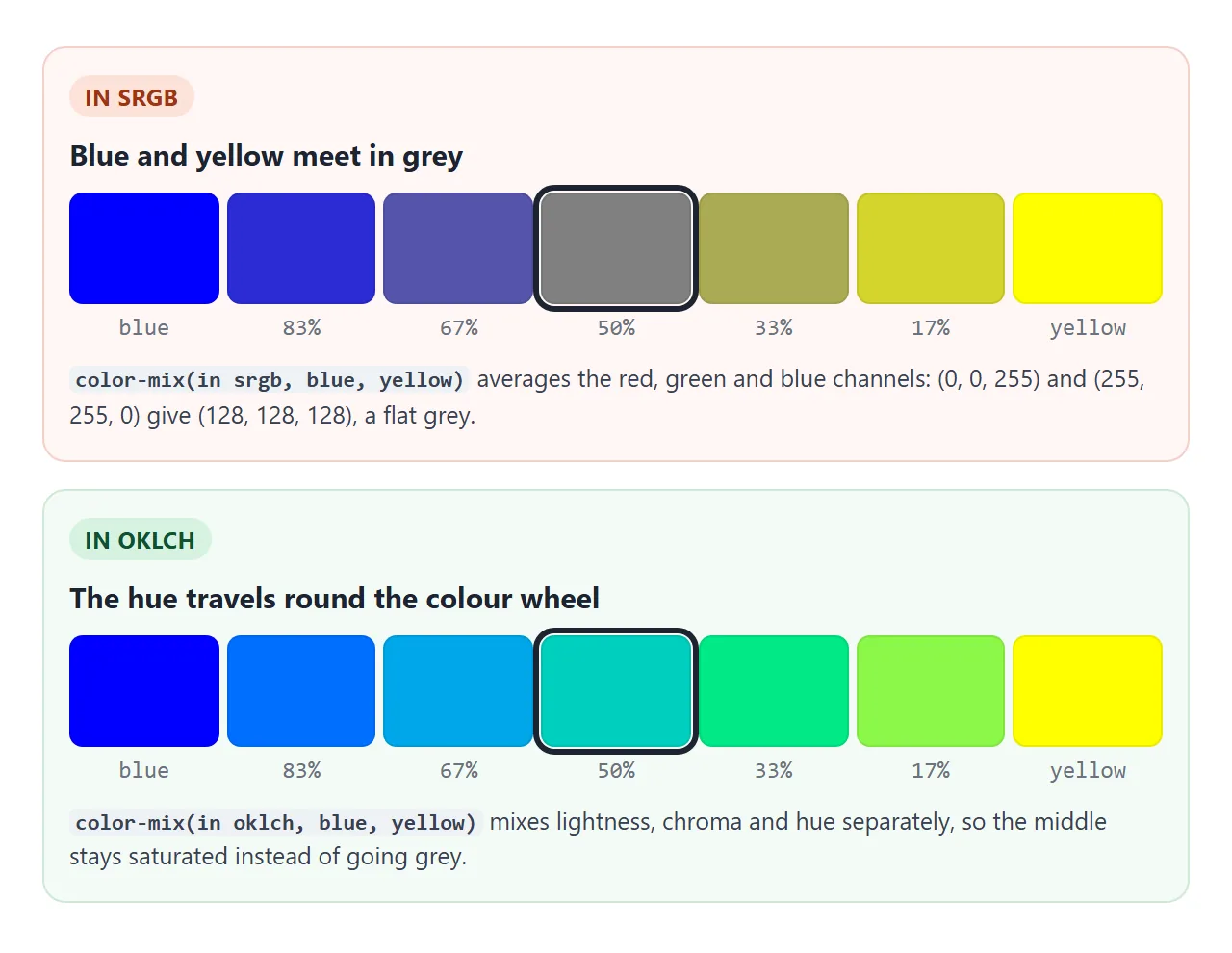Select the 17% lime-green OKLCH swatch
The image size is (1232, 953).
[931, 691]
